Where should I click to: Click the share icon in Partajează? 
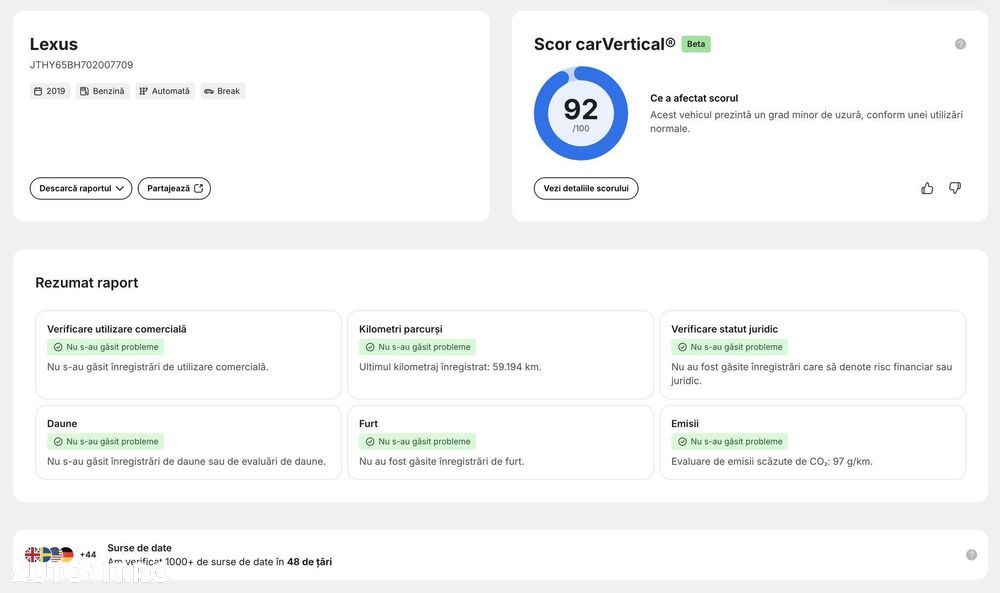[x=198, y=188]
